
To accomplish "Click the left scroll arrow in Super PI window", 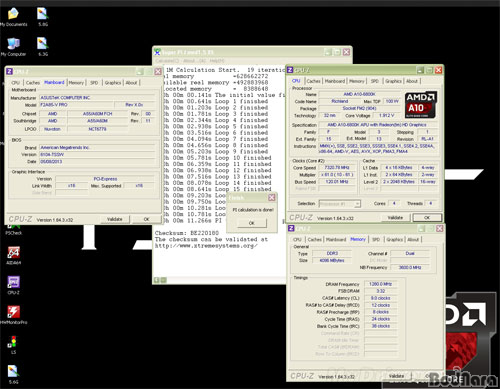I will (x=156, y=280).
